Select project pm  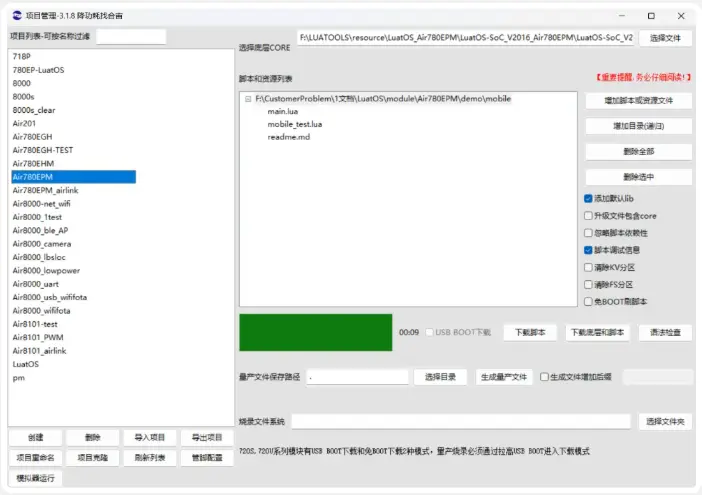pos(19,378)
